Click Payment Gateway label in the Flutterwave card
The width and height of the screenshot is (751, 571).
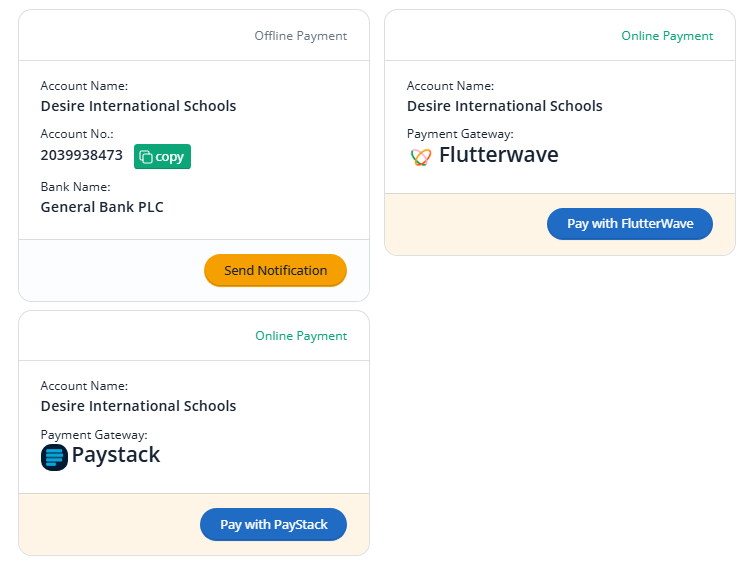(460, 134)
